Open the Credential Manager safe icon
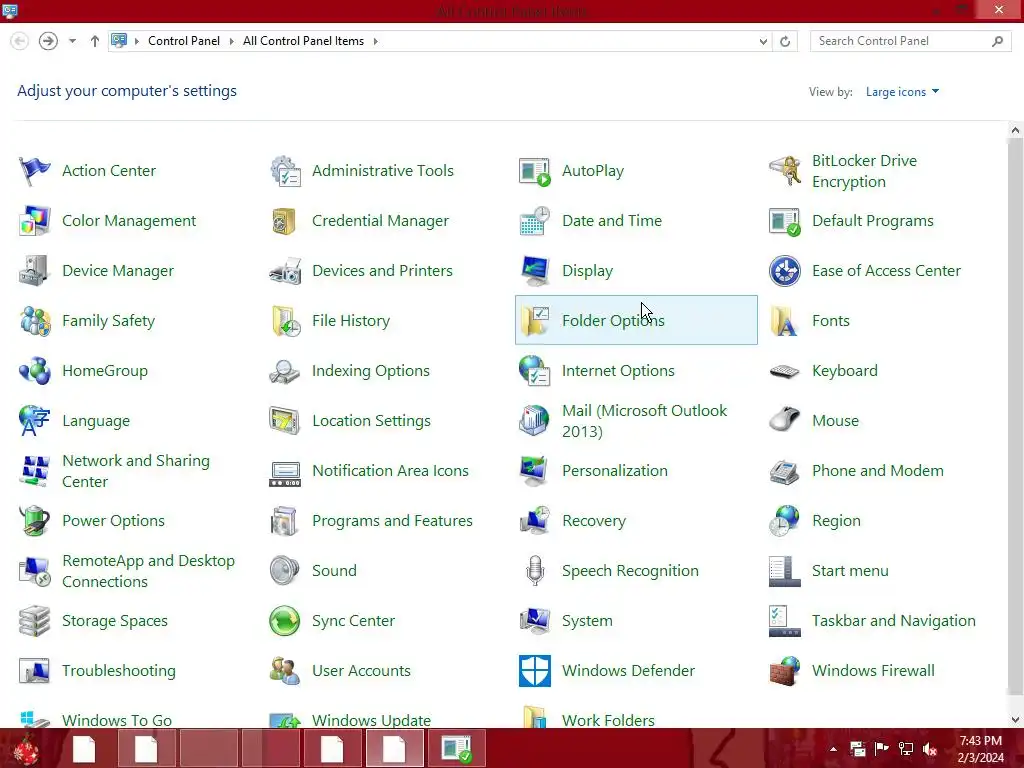1024x768 pixels. pos(285,221)
